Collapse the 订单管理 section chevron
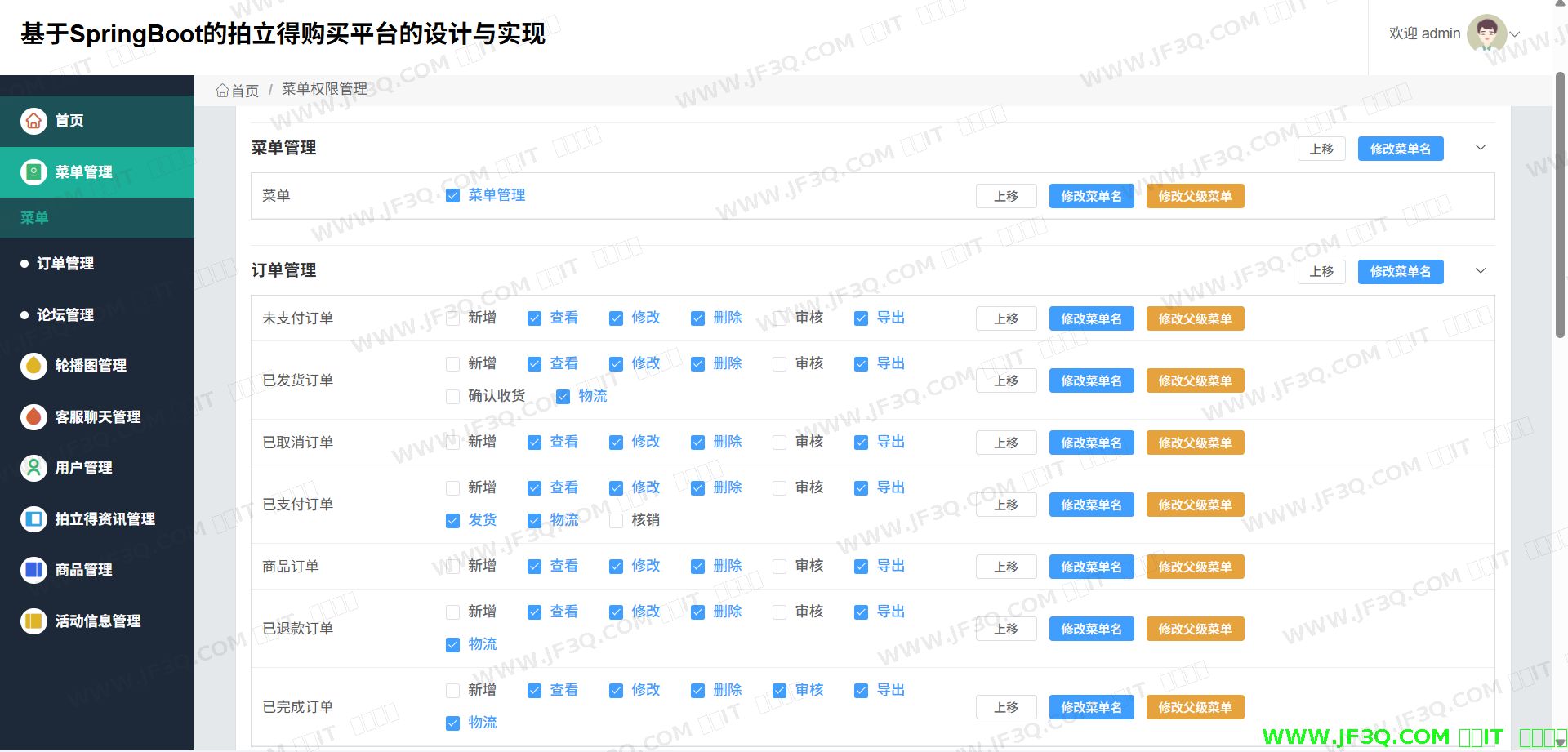Viewport: 1568px width, 752px height. point(1481,271)
